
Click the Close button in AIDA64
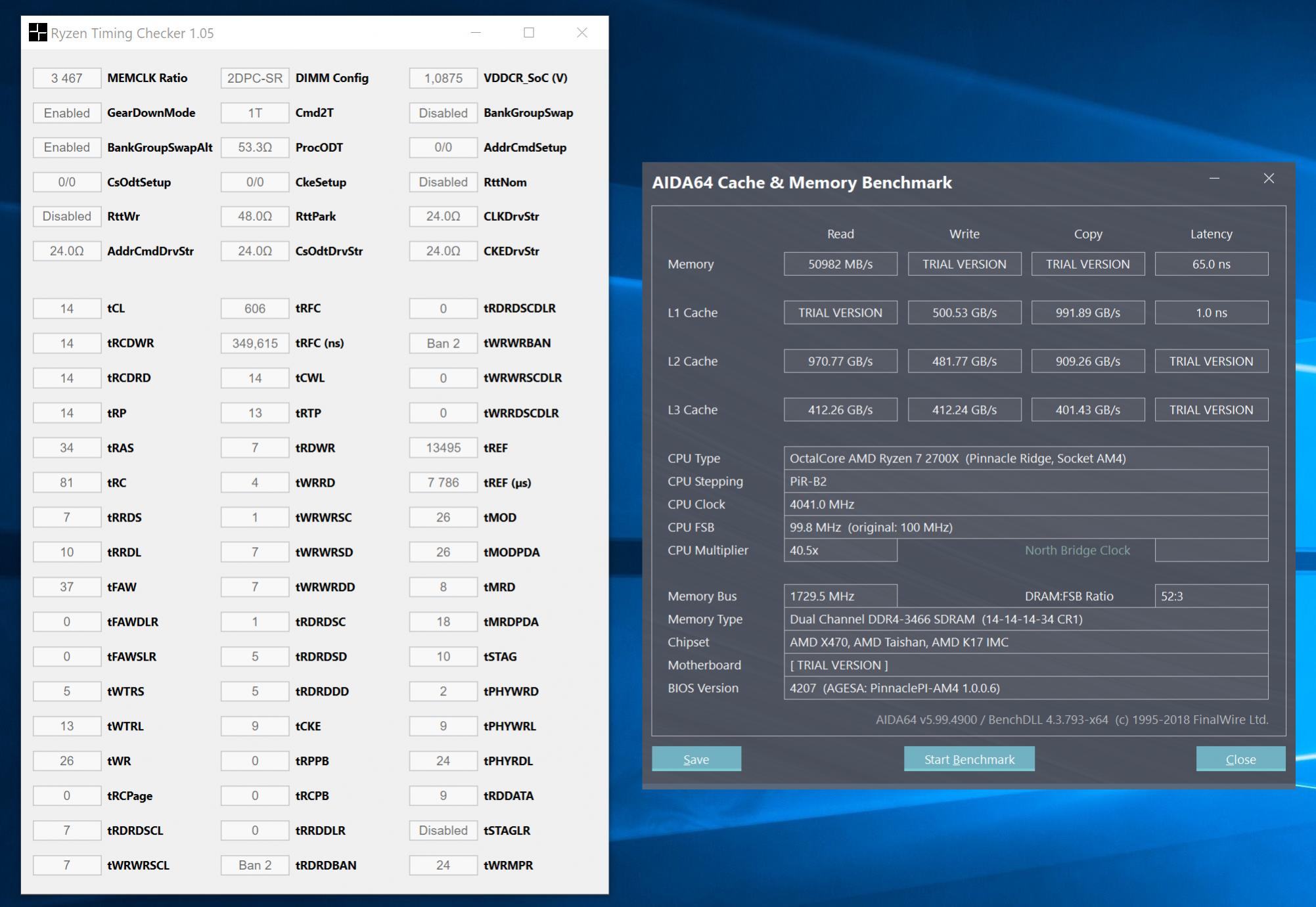point(1240,759)
